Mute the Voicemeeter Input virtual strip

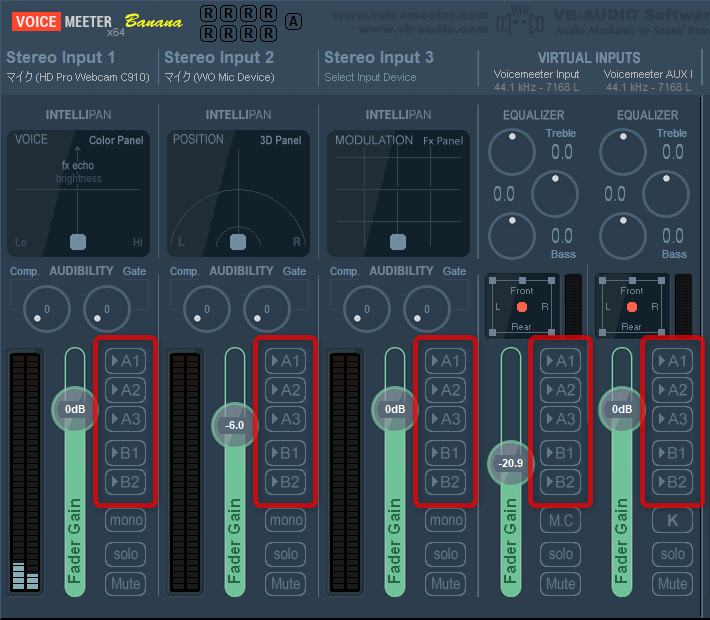(561, 583)
